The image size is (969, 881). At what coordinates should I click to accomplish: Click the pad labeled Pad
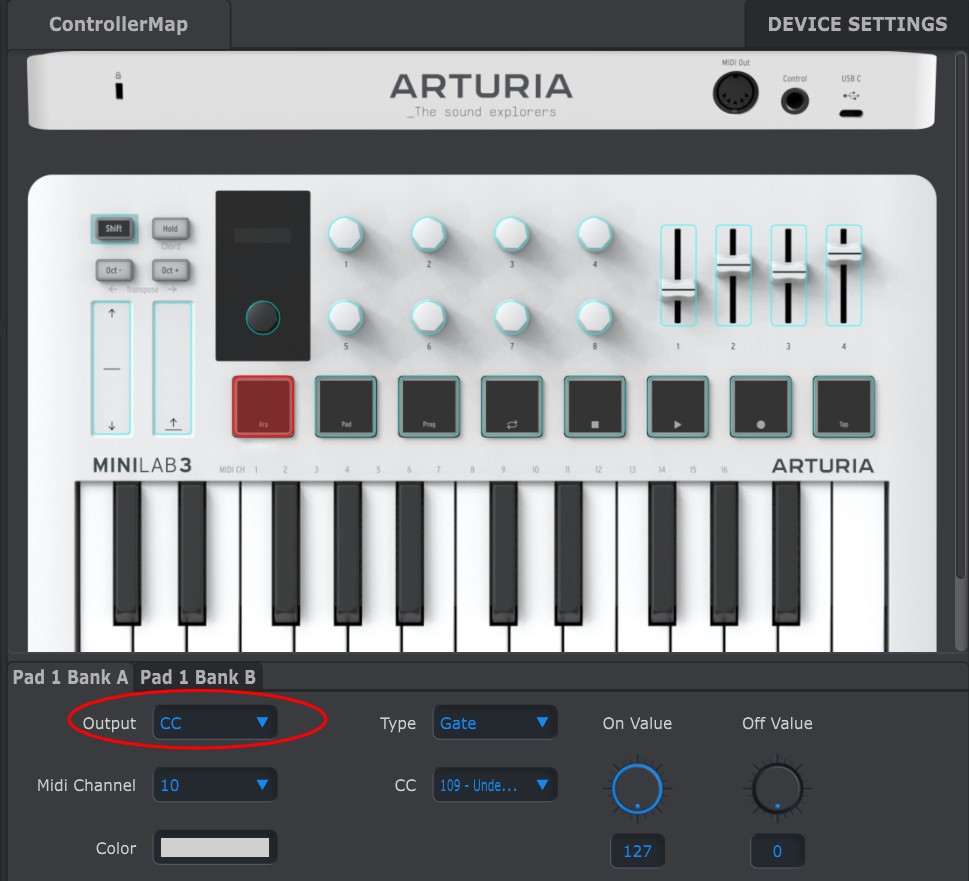click(346, 406)
